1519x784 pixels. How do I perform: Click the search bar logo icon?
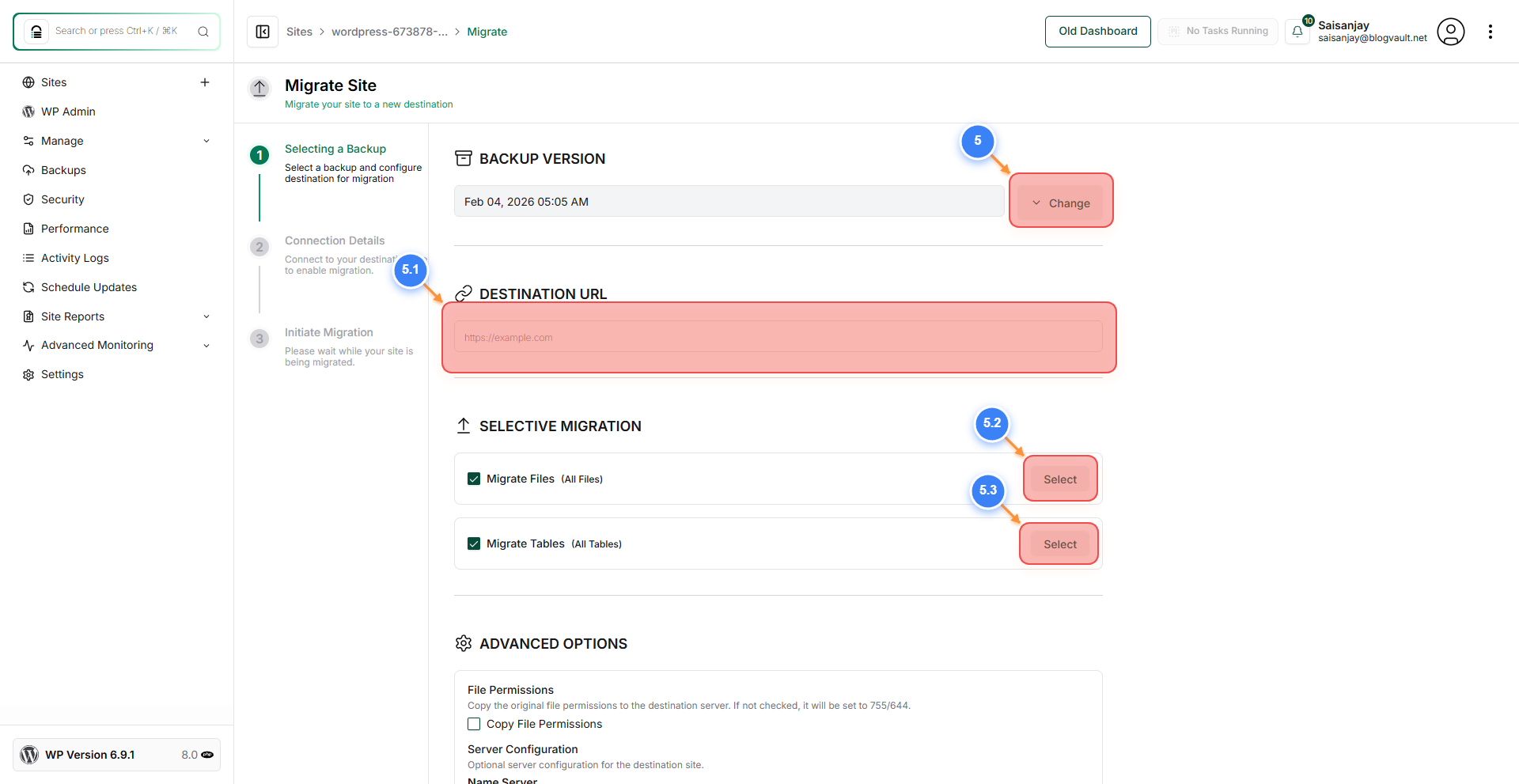pyautogui.click(x=36, y=32)
